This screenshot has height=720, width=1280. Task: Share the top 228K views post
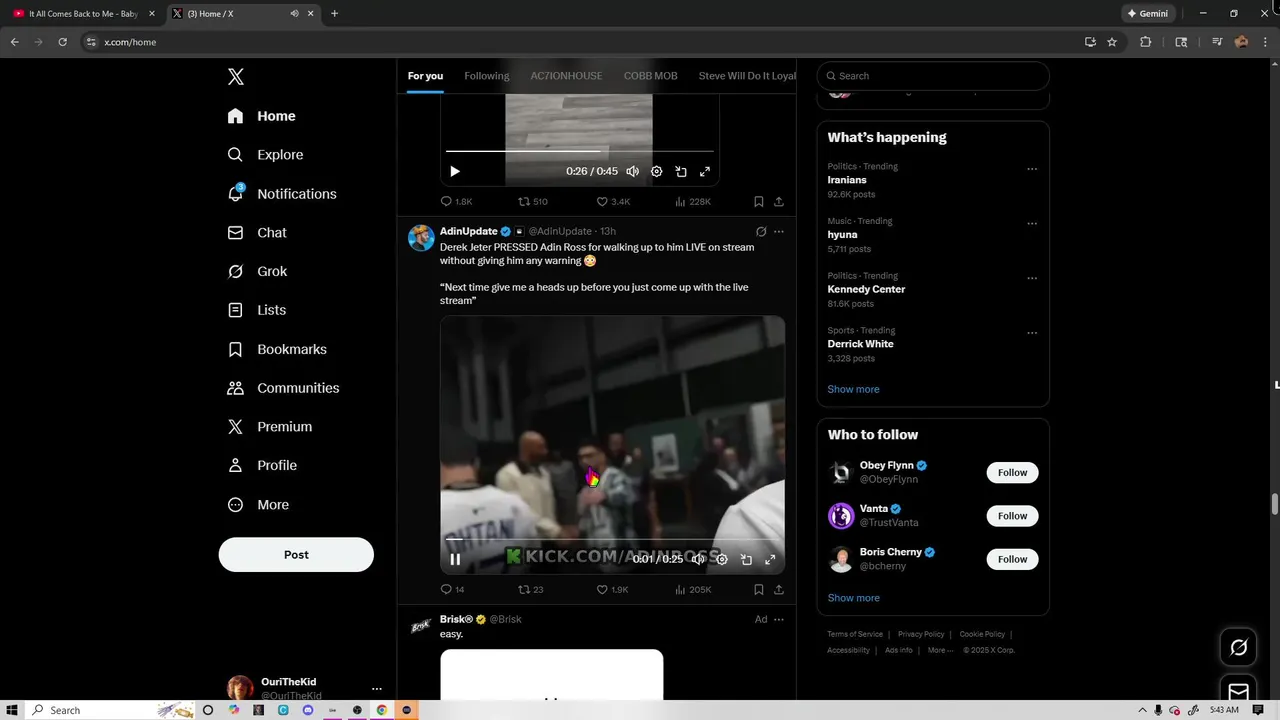point(779,201)
